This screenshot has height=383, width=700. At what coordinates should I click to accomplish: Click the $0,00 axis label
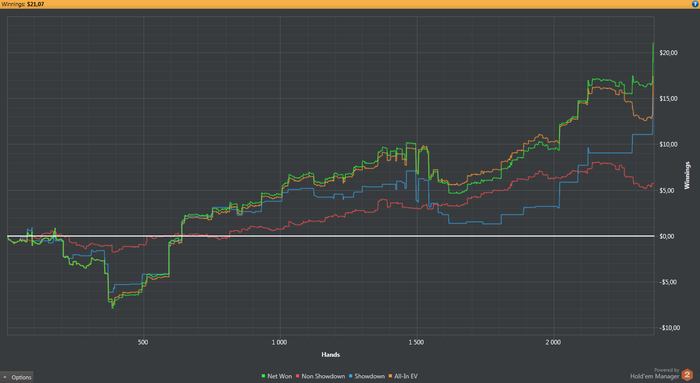(668, 237)
